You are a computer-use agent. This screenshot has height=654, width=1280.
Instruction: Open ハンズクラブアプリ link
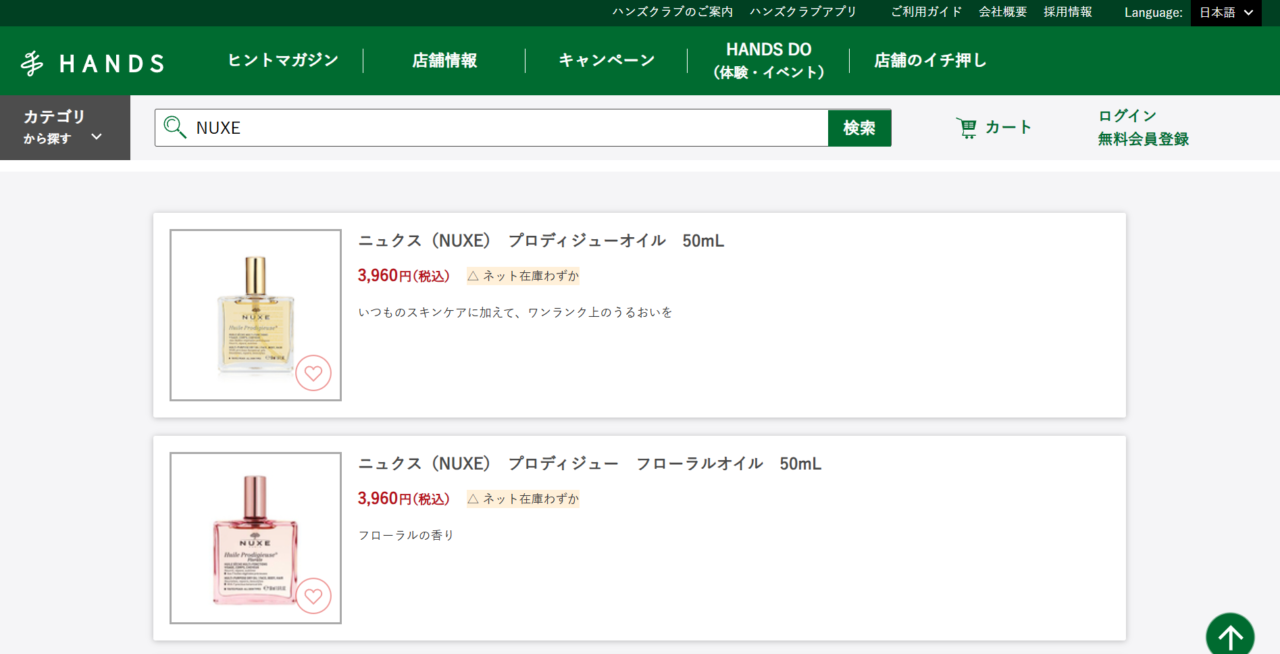click(x=803, y=12)
